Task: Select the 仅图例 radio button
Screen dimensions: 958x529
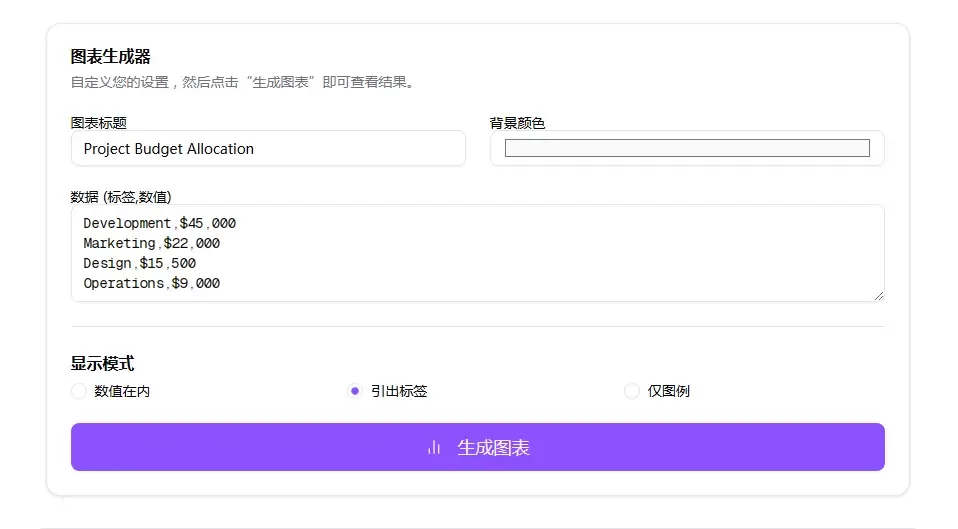Action: [632, 391]
